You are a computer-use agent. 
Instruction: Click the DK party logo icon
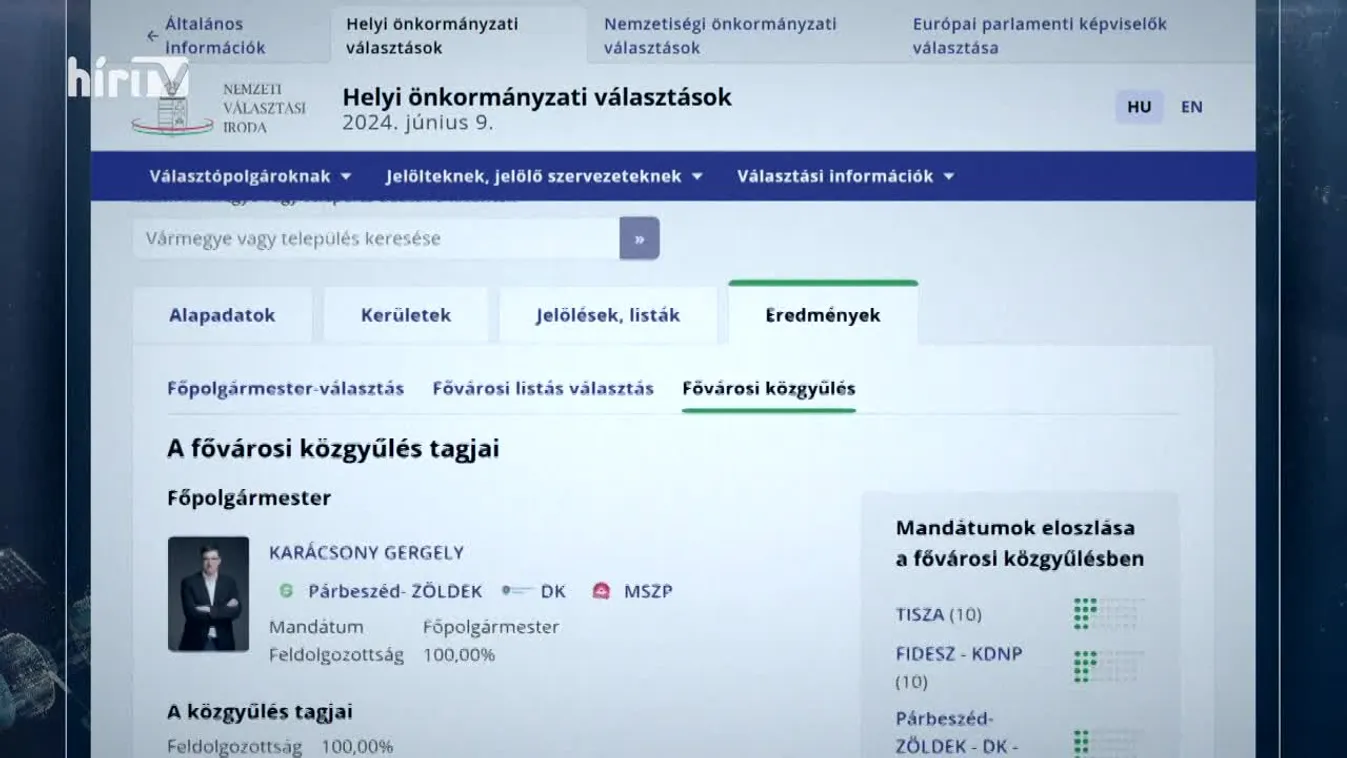[516, 591]
